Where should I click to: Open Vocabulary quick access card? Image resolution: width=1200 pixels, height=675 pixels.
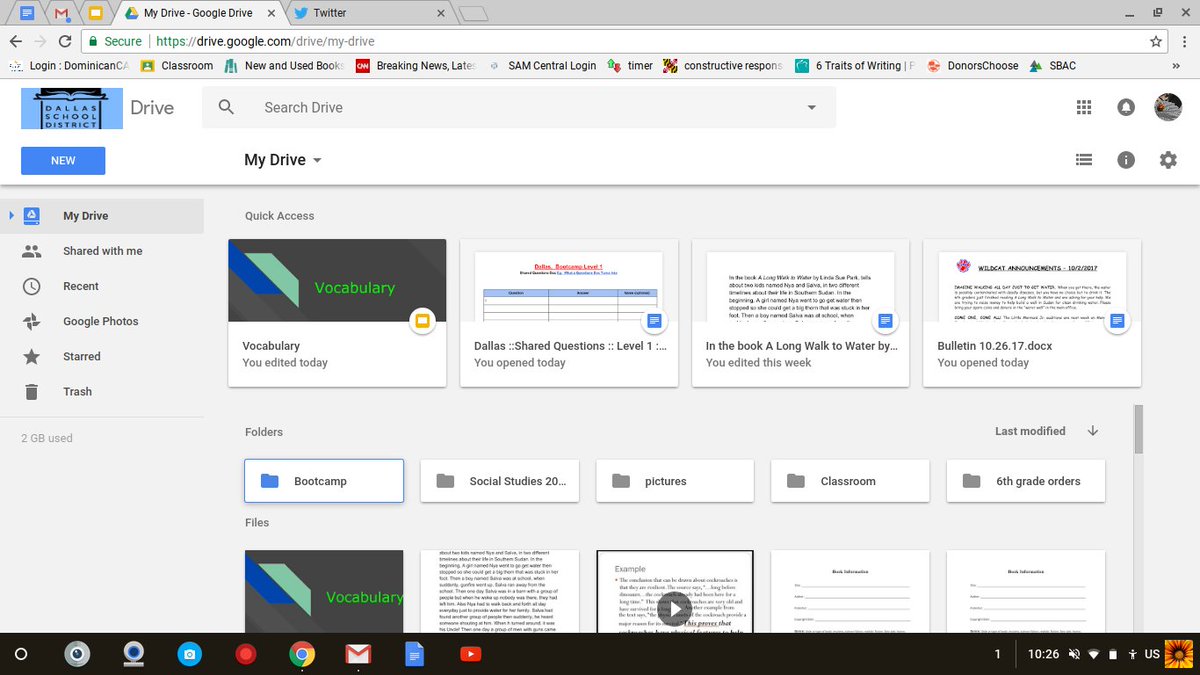tap(337, 312)
